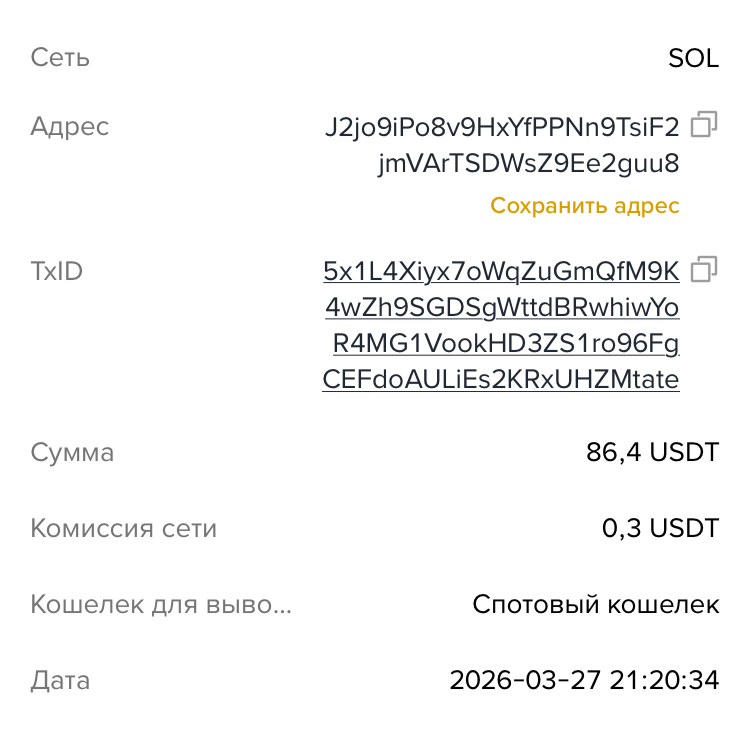The image size is (750, 741).
Task: Click the Сумма label
Action: pos(72,453)
